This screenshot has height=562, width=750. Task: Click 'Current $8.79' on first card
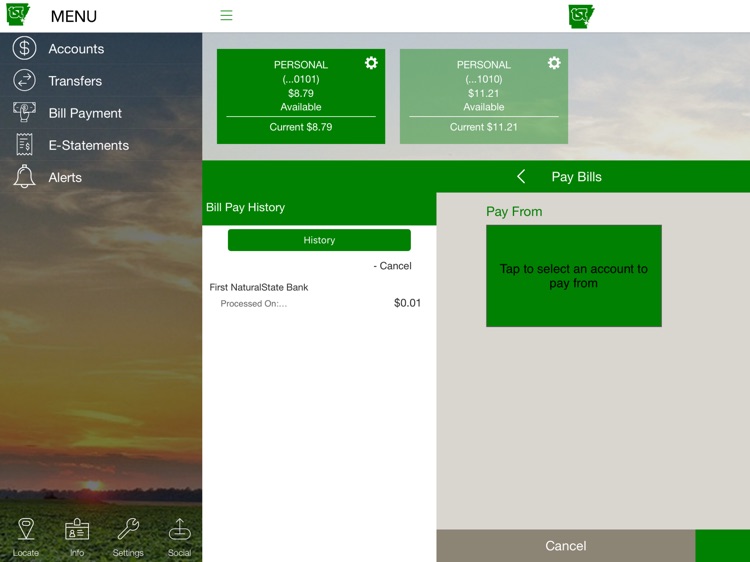(301, 127)
